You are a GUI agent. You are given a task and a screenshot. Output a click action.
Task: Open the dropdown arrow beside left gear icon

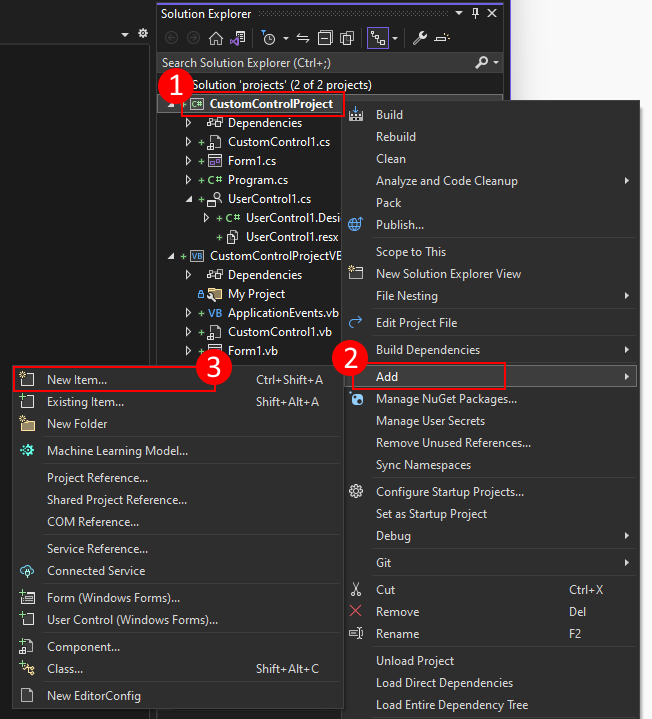coord(125,34)
